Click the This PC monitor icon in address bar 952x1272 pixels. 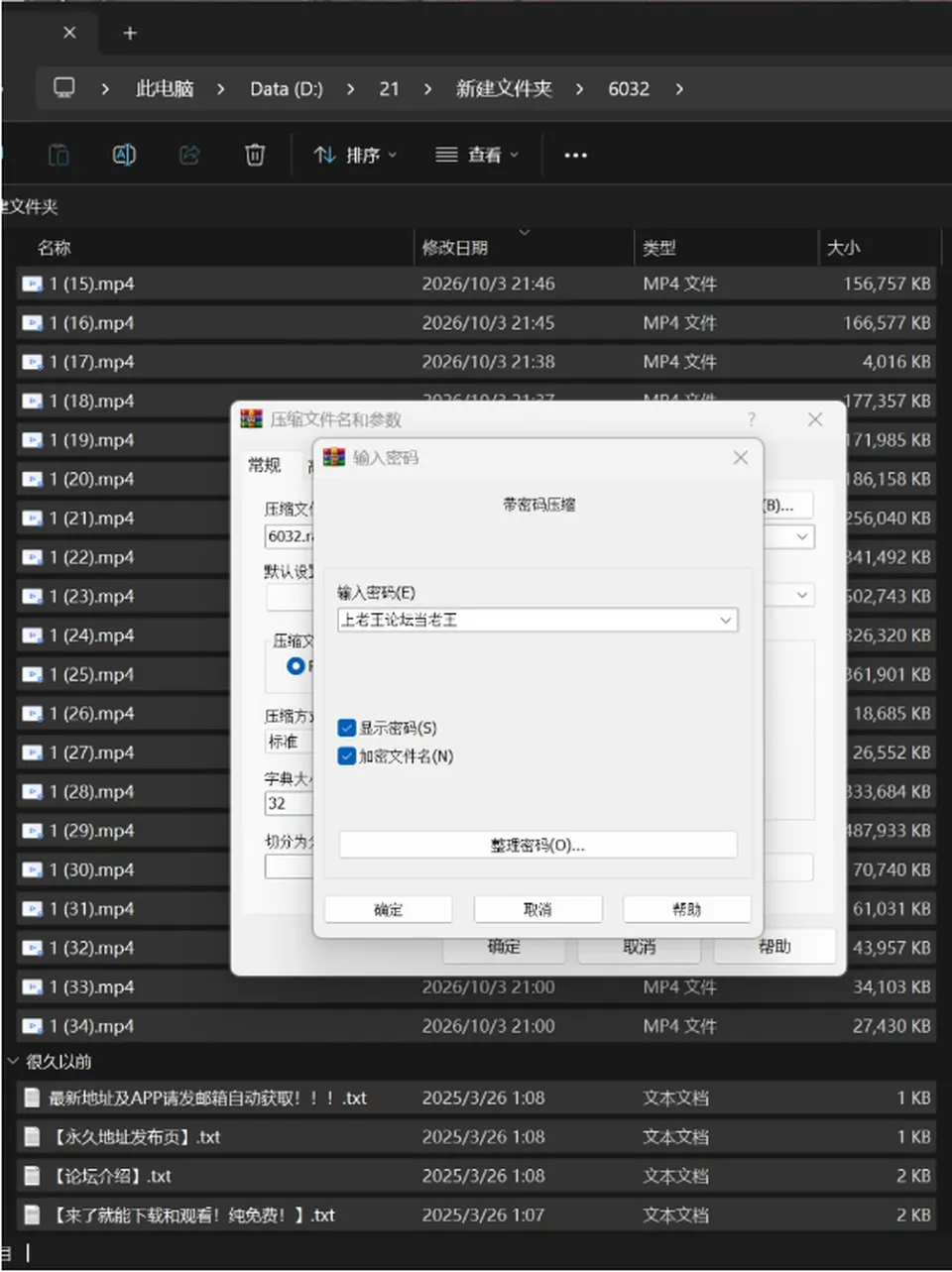tap(64, 88)
